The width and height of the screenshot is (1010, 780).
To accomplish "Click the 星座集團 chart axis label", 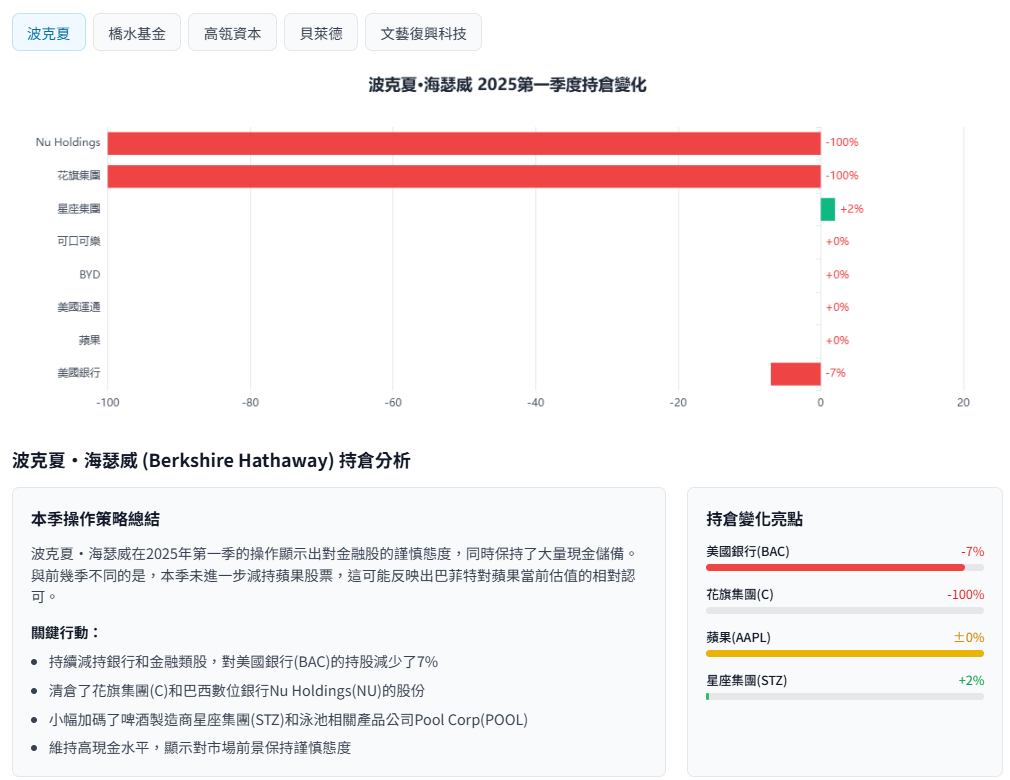I will pyautogui.click(x=79, y=209).
